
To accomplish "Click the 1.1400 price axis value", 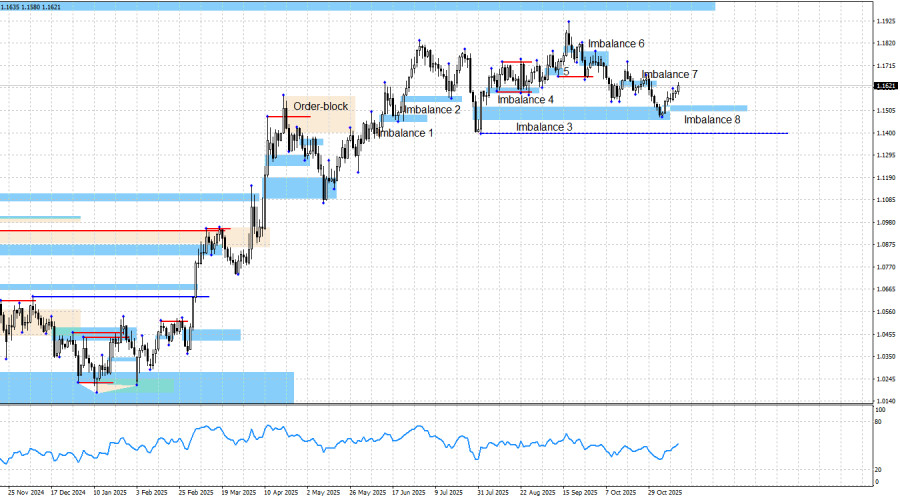I will [886, 133].
